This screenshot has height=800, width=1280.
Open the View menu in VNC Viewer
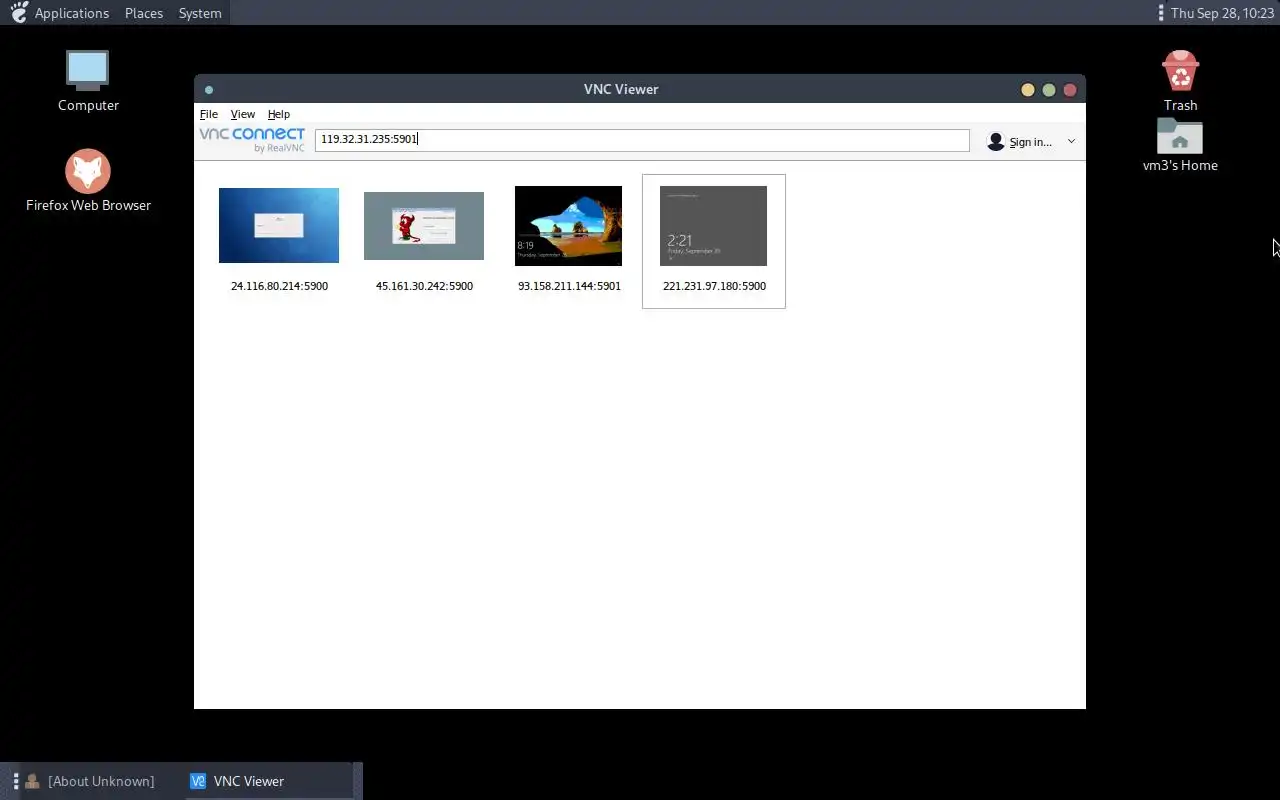243,114
